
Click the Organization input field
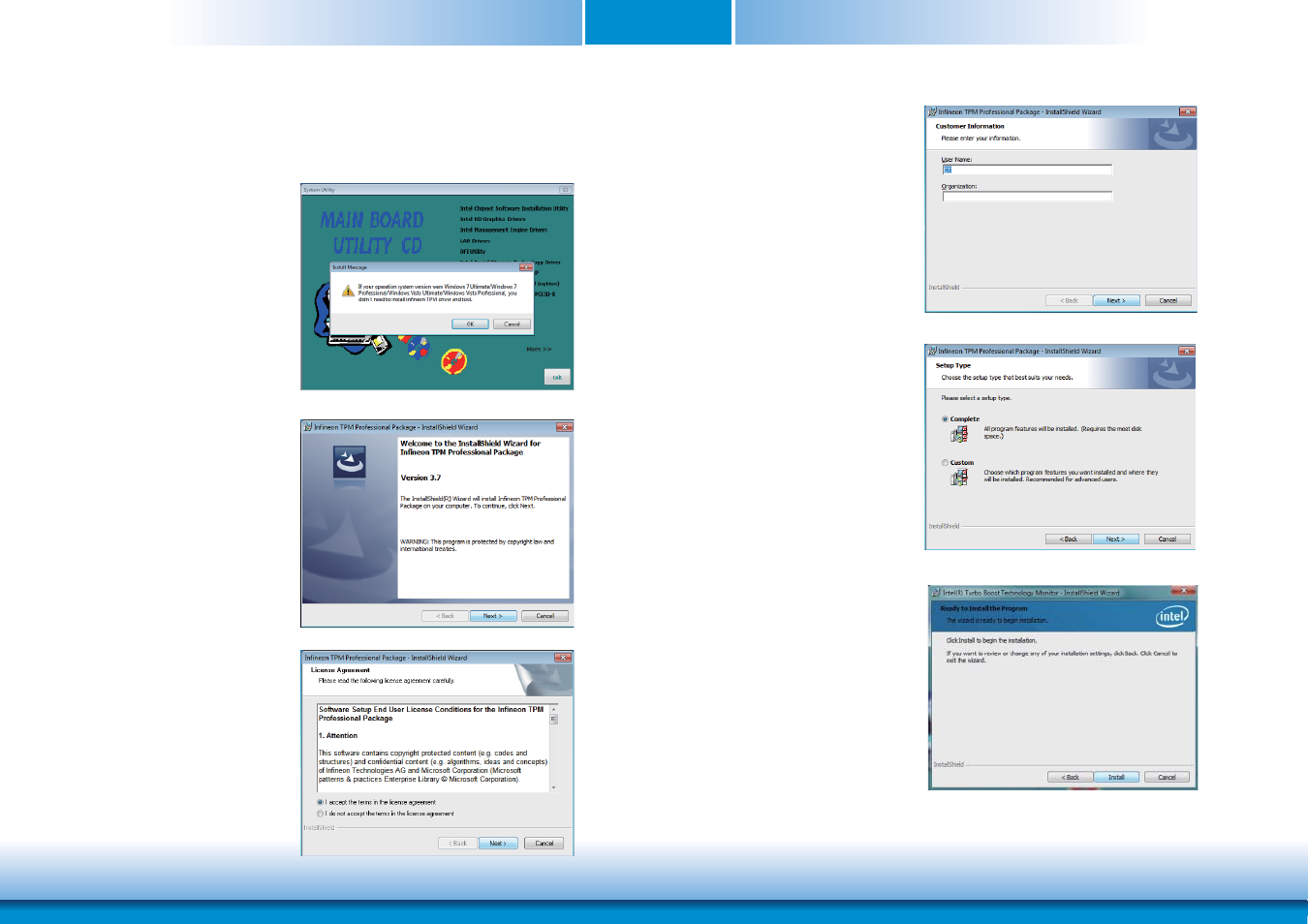click(x=1027, y=197)
